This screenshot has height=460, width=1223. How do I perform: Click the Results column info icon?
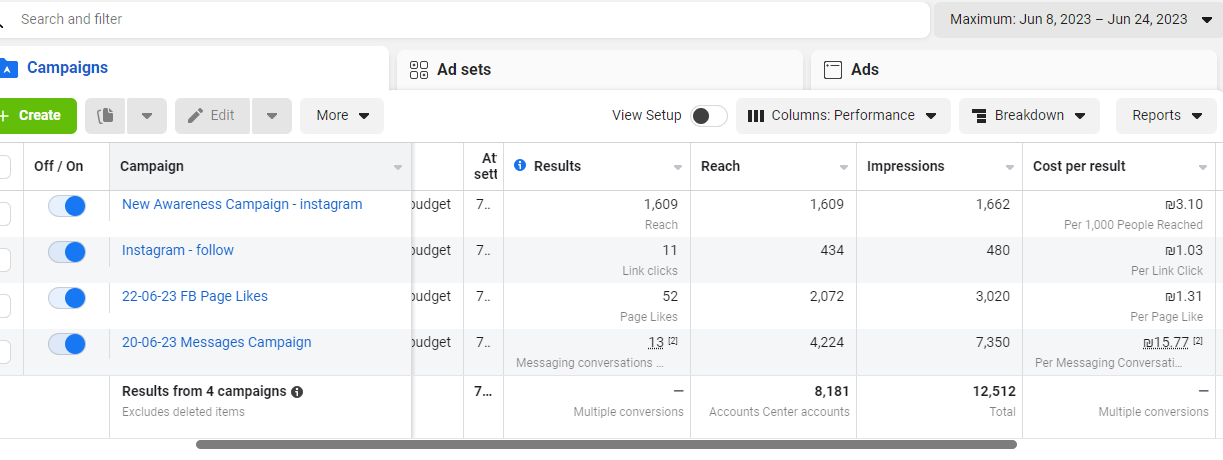pyautogui.click(x=520, y=166)
